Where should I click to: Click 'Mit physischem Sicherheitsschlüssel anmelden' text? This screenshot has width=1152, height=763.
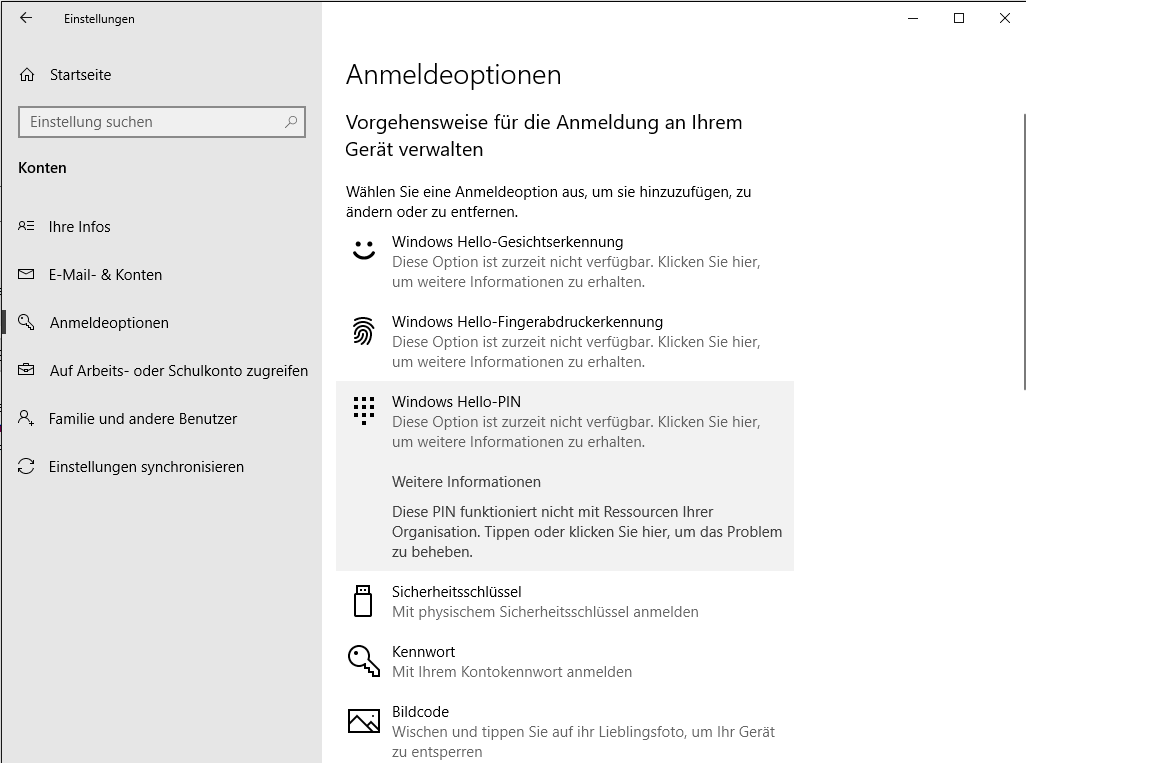(x=545, y=612)
